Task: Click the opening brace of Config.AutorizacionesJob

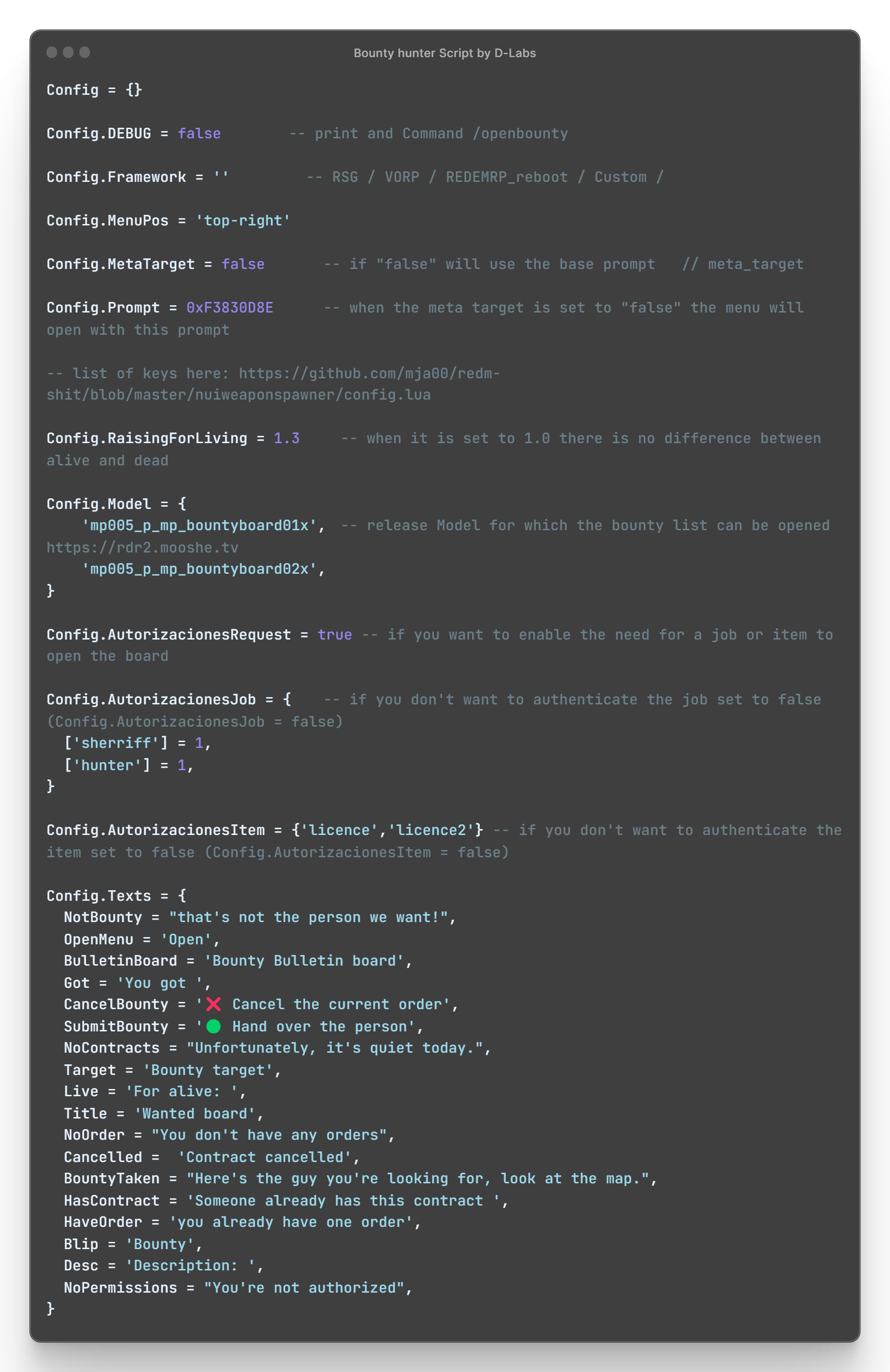Action: [x=287, y=699]
